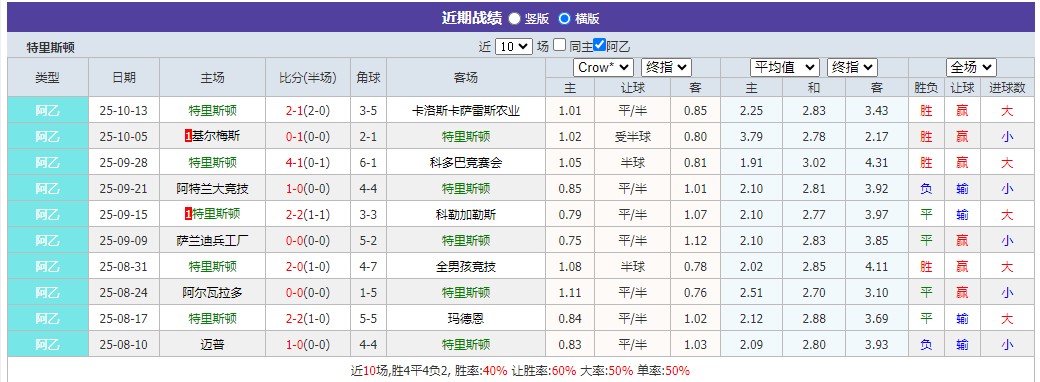Open home team 阿尔瓦拉多

[x=213, y=292]
